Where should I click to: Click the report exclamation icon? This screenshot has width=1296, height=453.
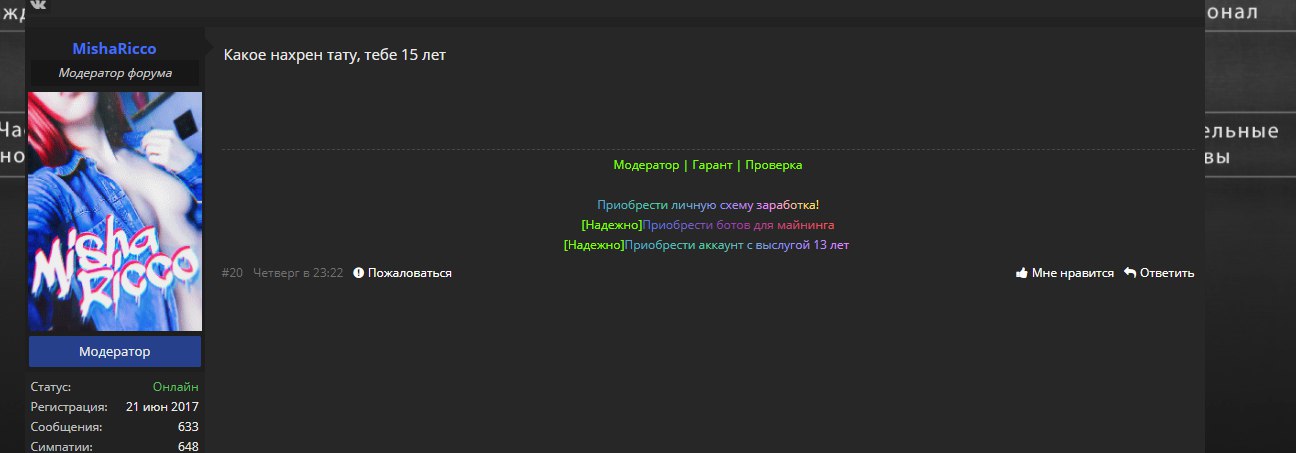pyautogui.click(x=358, y=273)
